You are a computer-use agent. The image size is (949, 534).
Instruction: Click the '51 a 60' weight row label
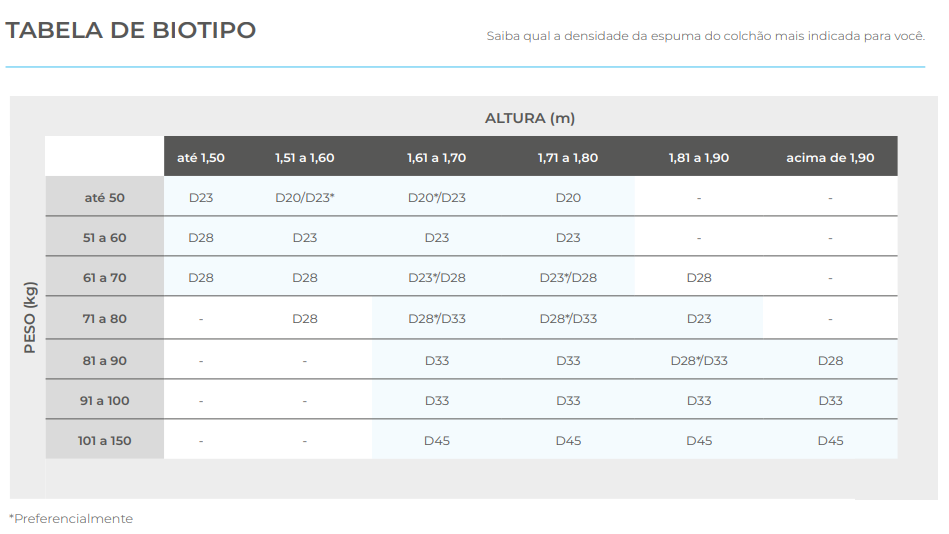click(x=105, y=238)
